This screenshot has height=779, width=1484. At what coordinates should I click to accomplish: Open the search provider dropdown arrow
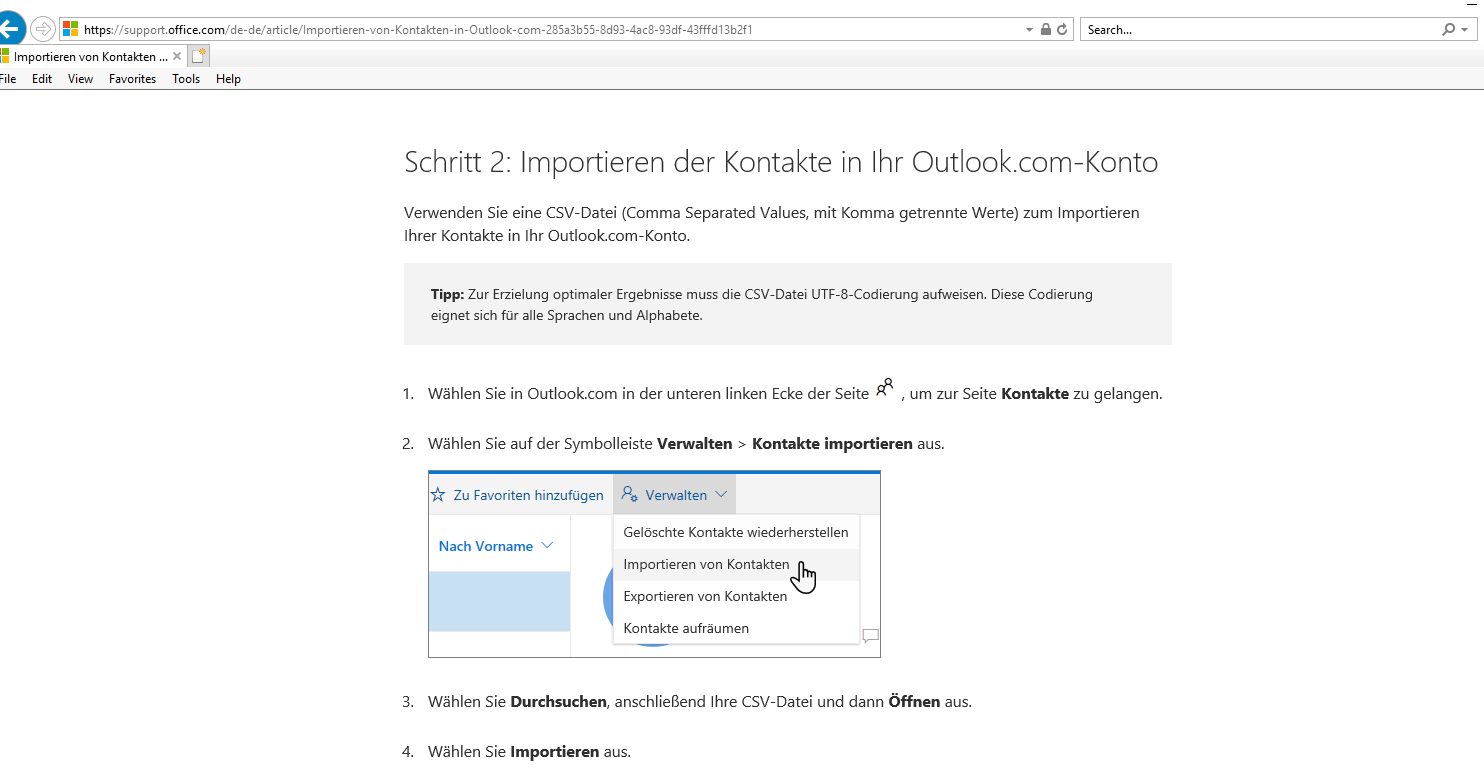[x=1463, y=30]
